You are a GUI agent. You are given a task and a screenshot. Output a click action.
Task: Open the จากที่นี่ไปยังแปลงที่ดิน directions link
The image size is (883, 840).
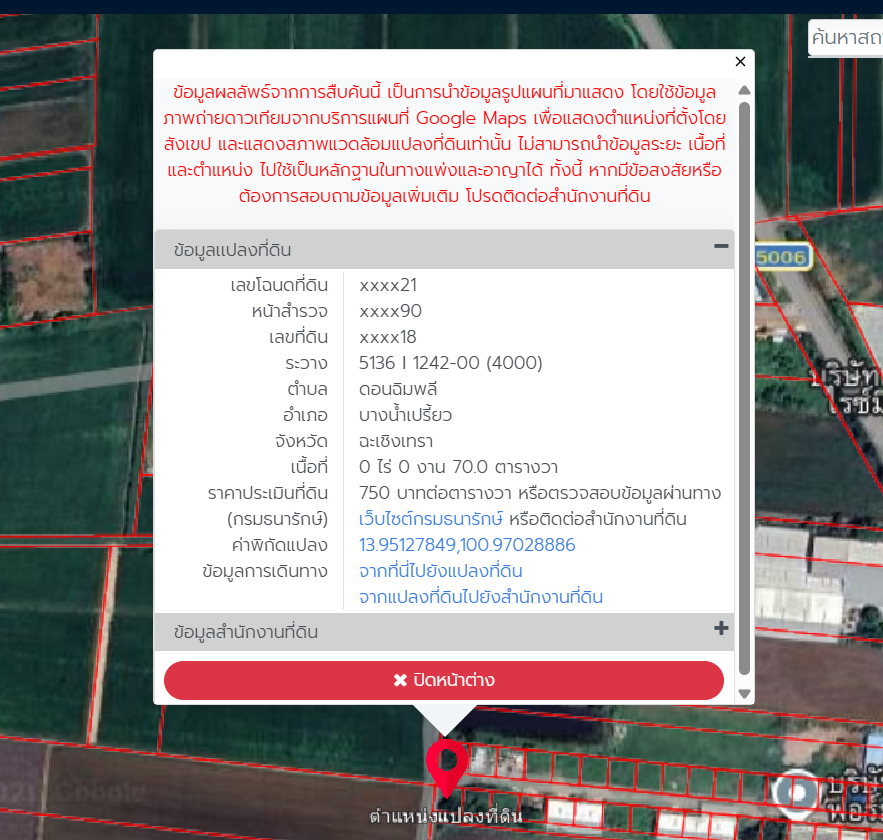[x=440, y=570]
